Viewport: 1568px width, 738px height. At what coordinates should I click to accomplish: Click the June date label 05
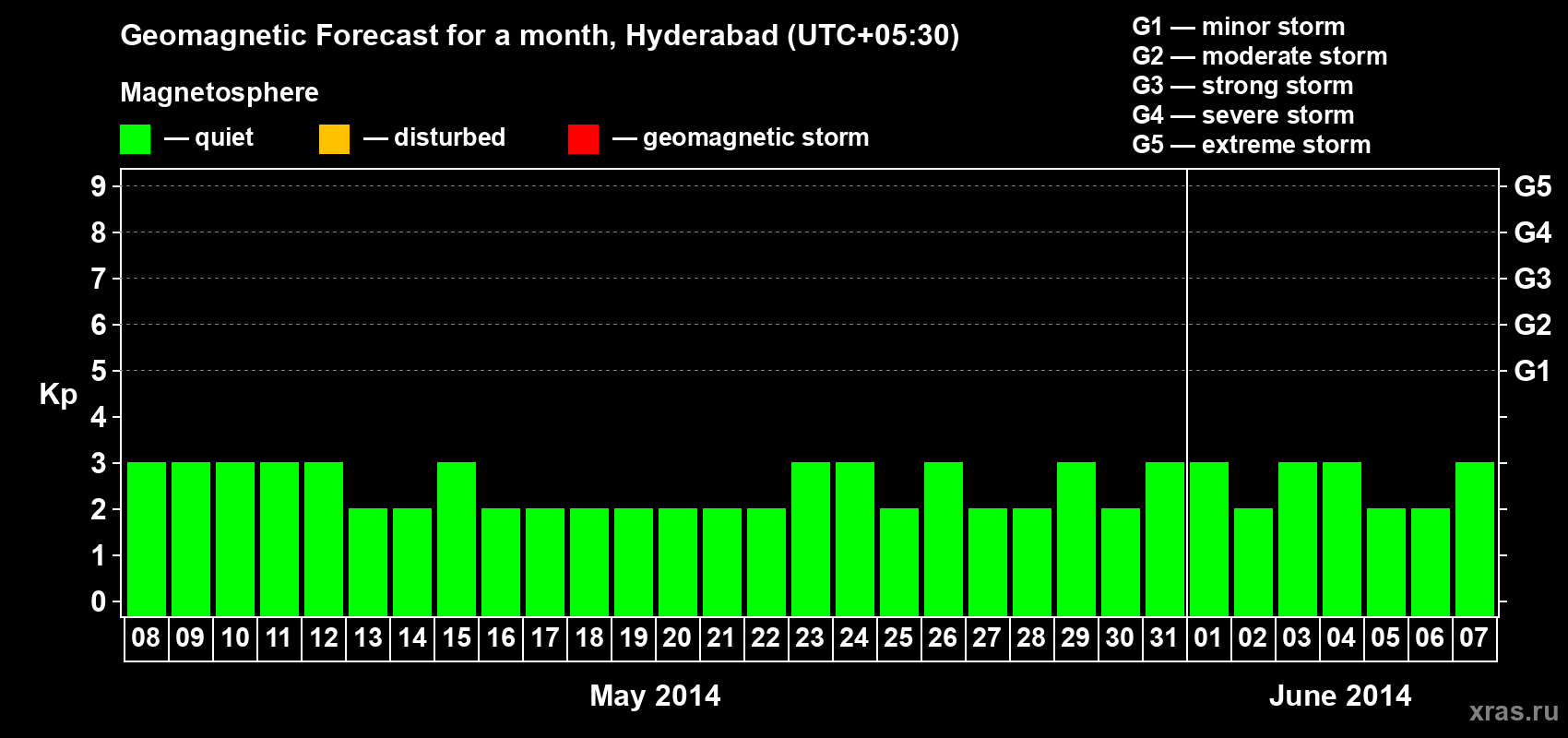pos(1385,637)
